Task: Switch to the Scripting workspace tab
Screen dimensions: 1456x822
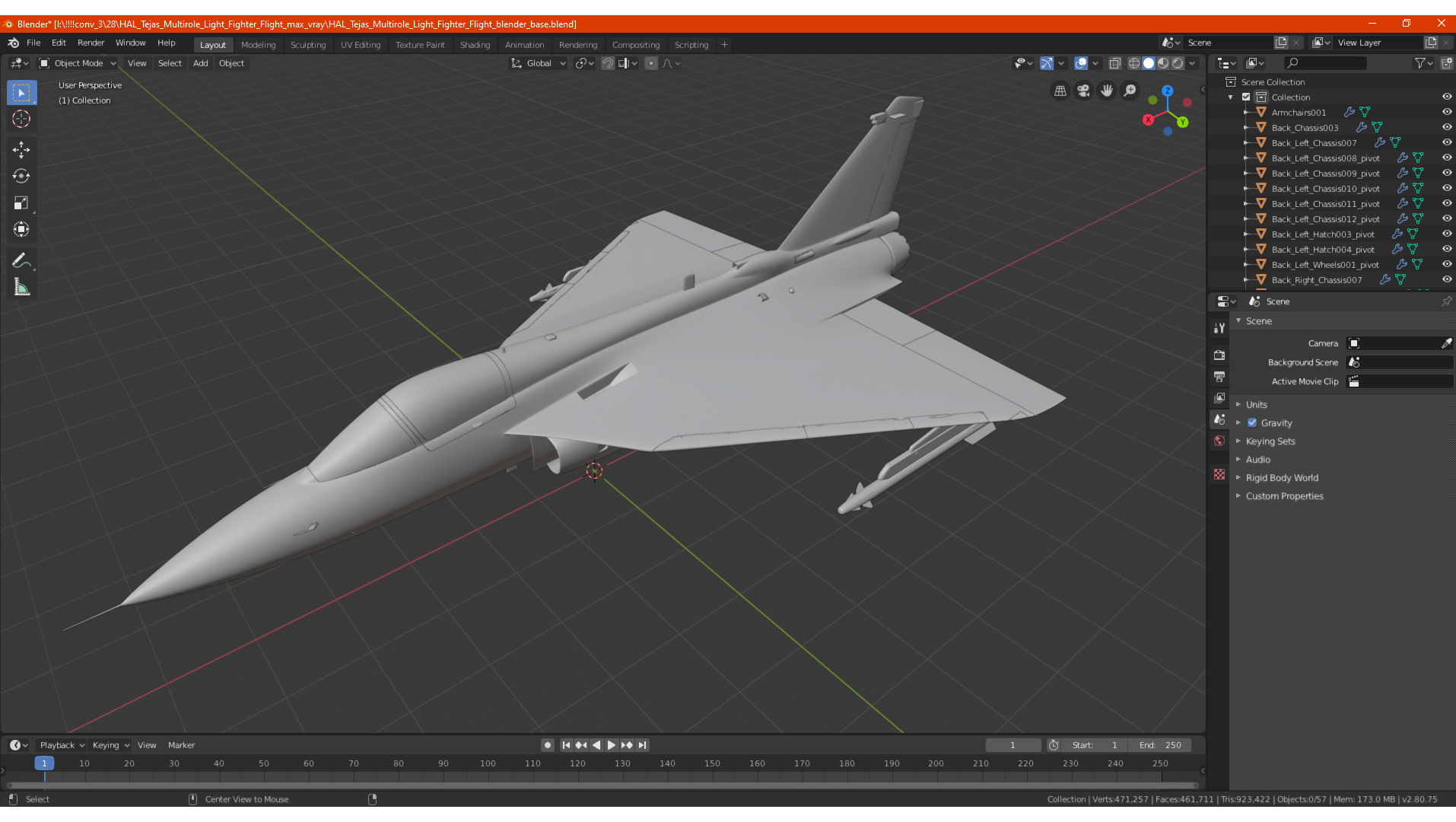Action: pyautogui.click(x=691, y=45)
